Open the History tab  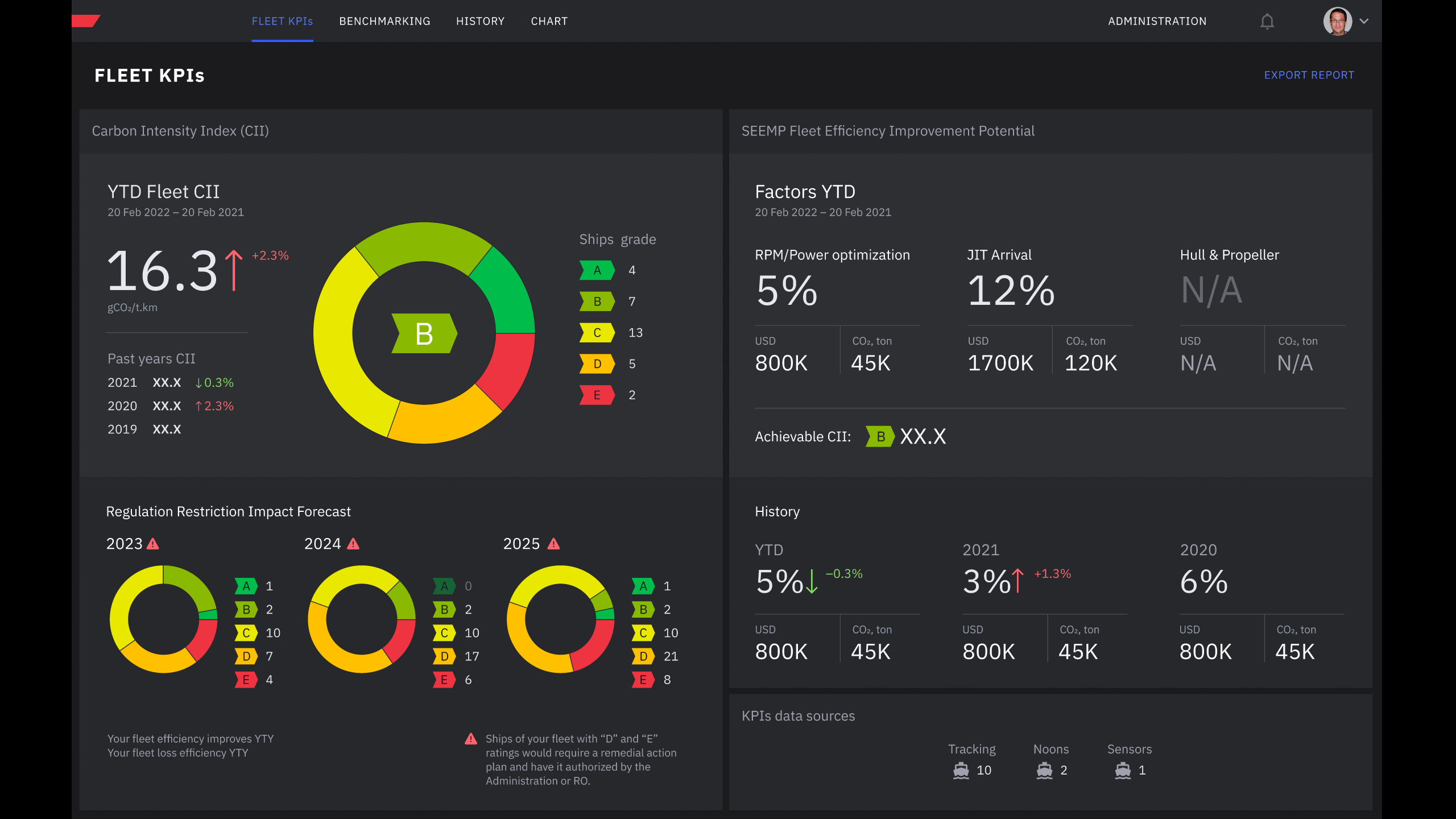point(480,22)
